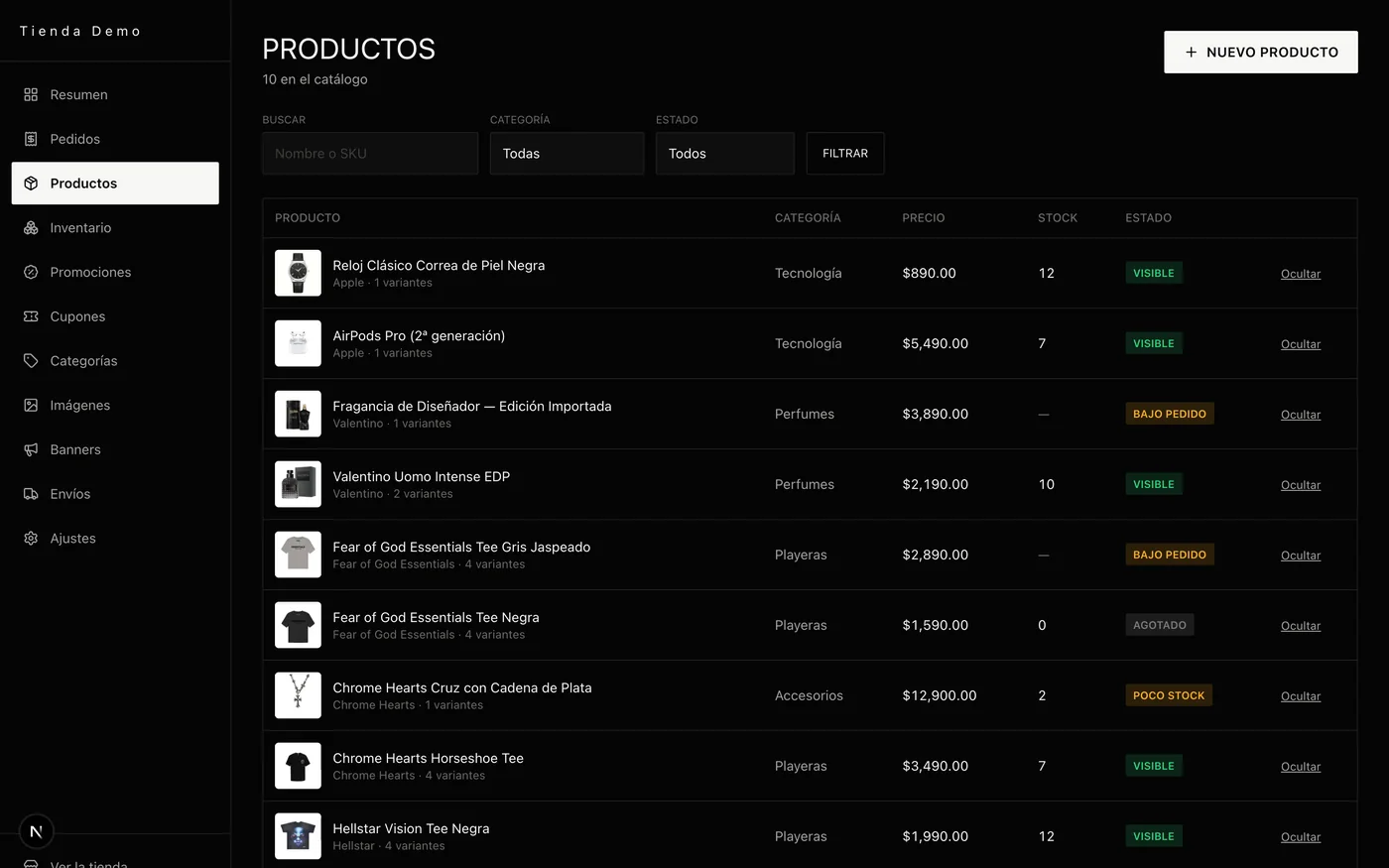Click the Tienda Demo store title
Image resolution: width=1389 pixels, height=868 pixels.
(x=80, y=31)
